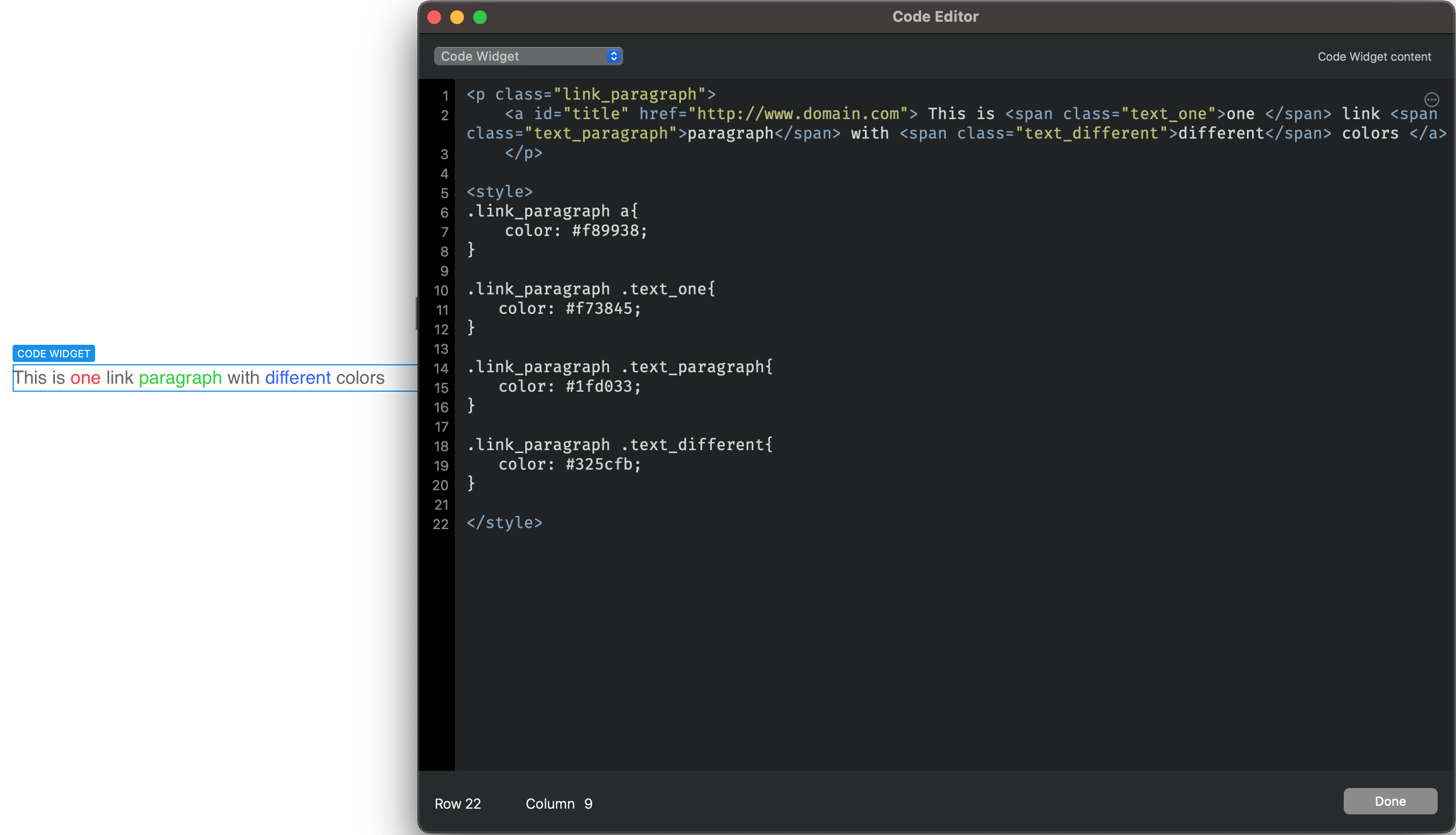Click the red 'one' link text
This screenshot has height=835, width=1456.
(85, 378)
